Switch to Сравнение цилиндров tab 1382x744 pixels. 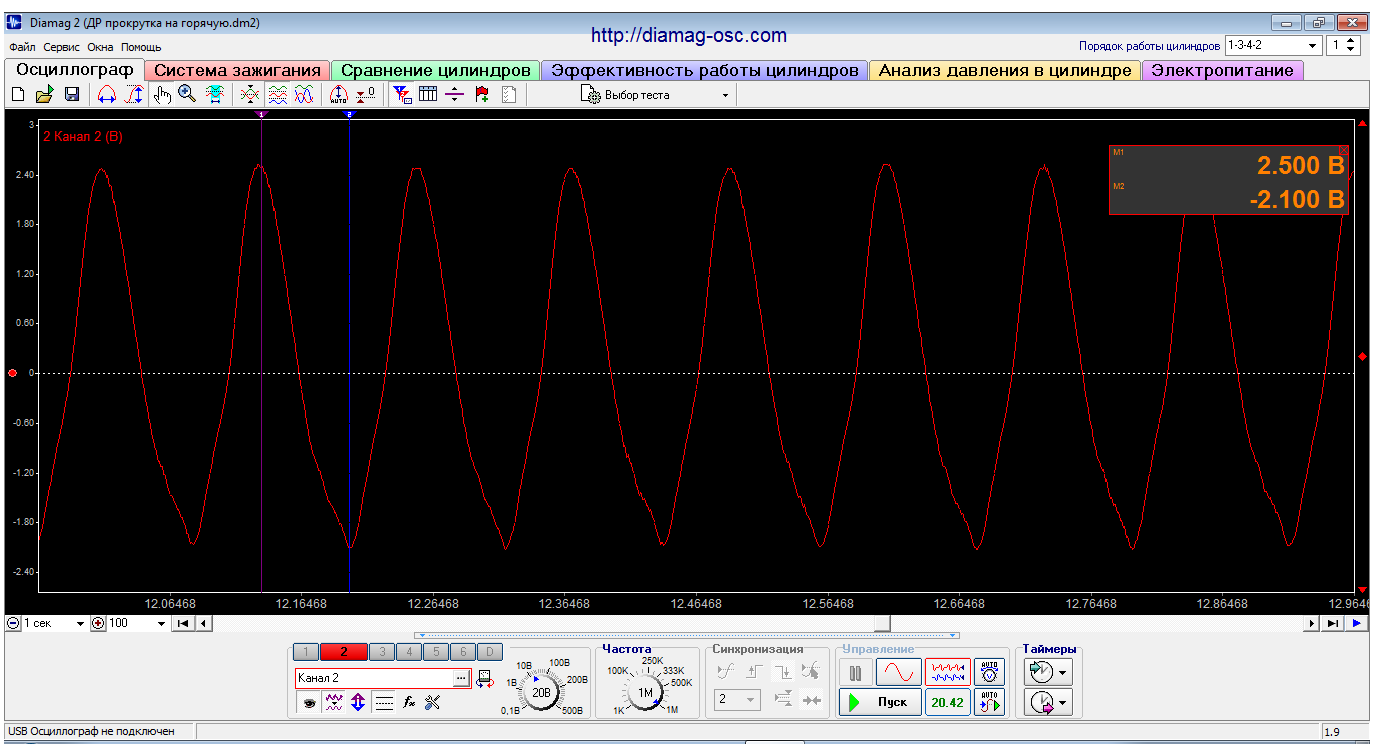[435, 70]
